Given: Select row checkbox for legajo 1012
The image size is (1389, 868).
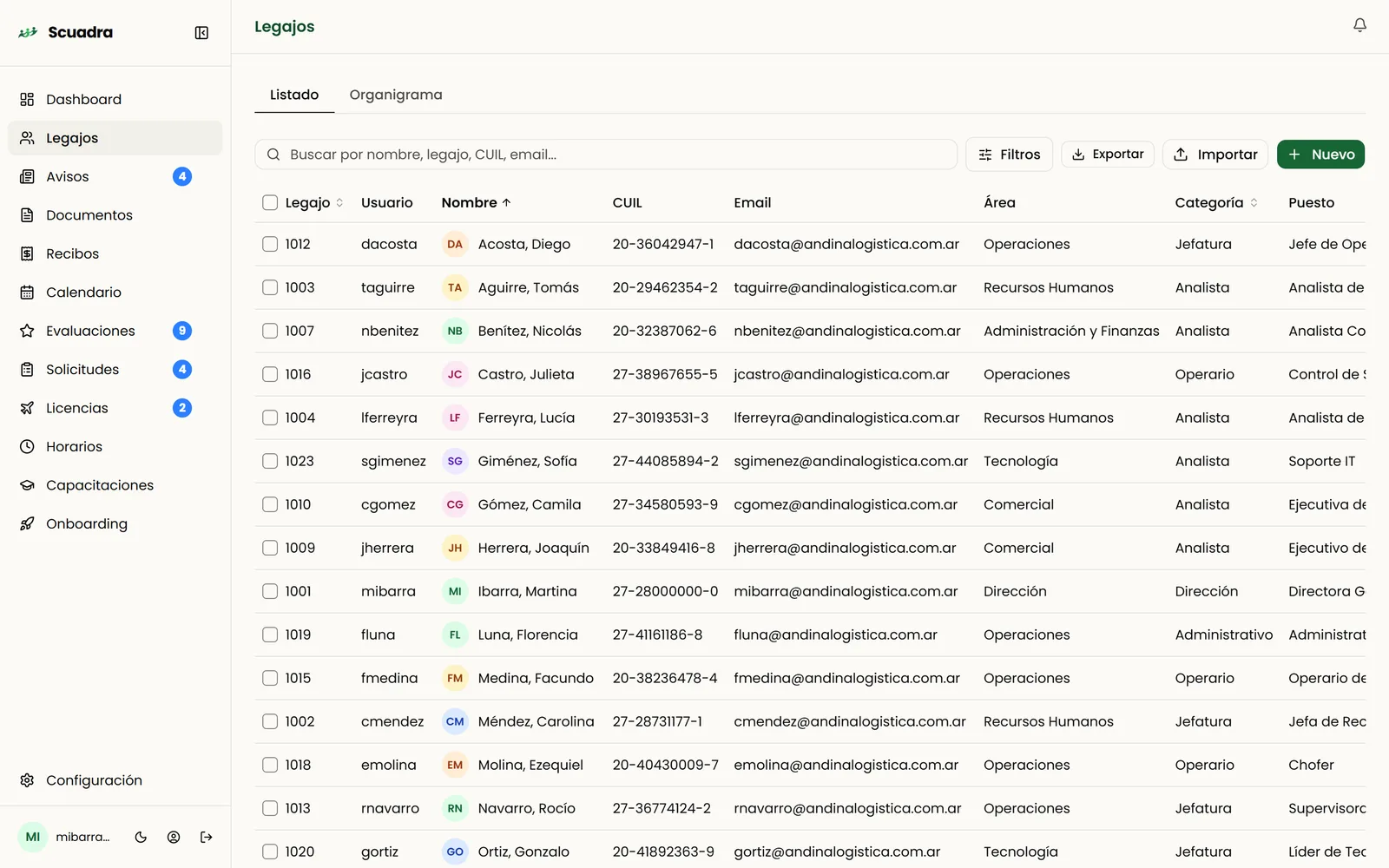Looking at the screenshot, I should coord(270,244).
